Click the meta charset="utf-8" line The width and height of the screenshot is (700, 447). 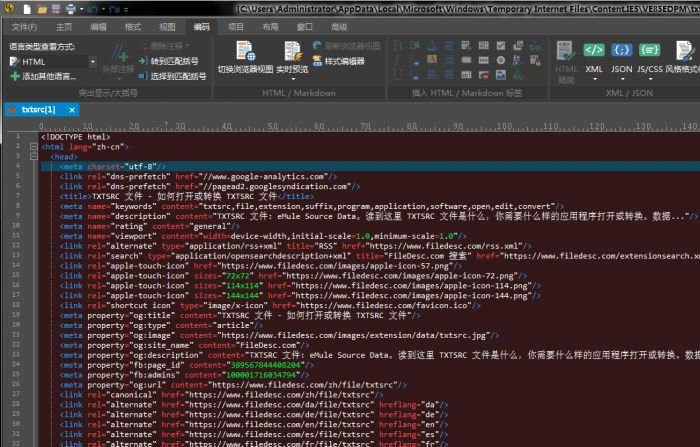[112, 167]
